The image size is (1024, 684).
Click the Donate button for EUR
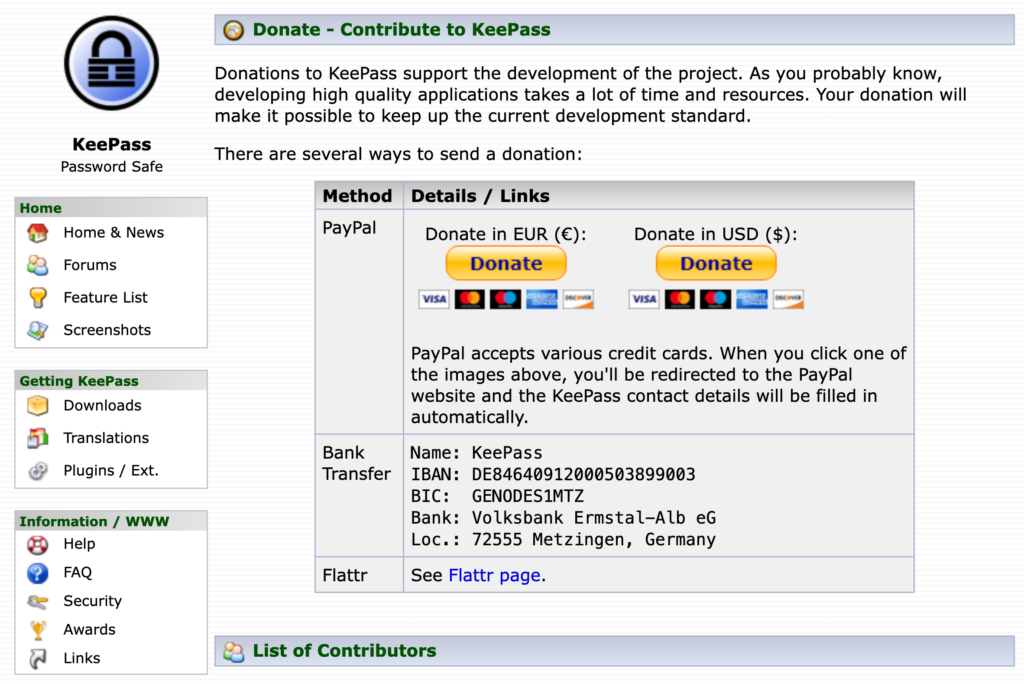tap(506, 263)
